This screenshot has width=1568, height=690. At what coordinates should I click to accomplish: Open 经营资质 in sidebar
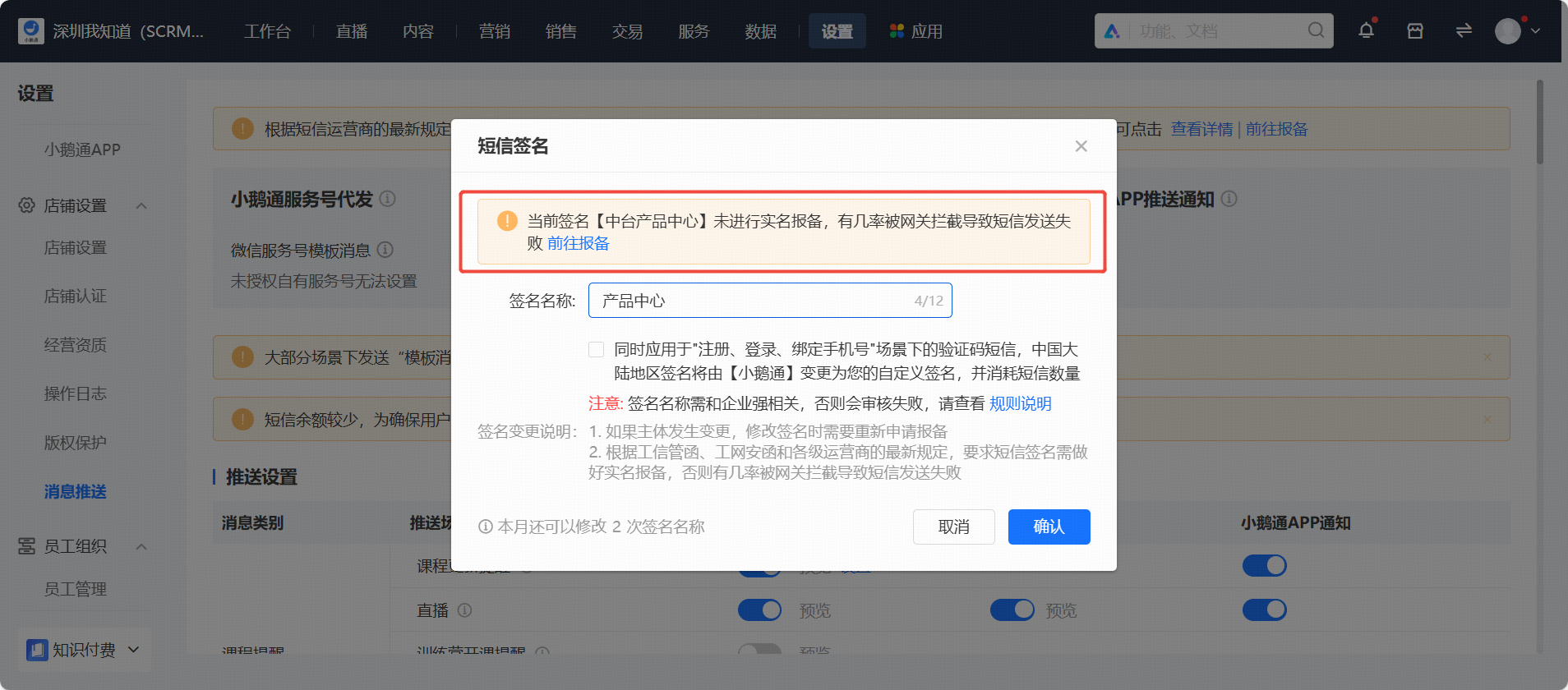76,345
